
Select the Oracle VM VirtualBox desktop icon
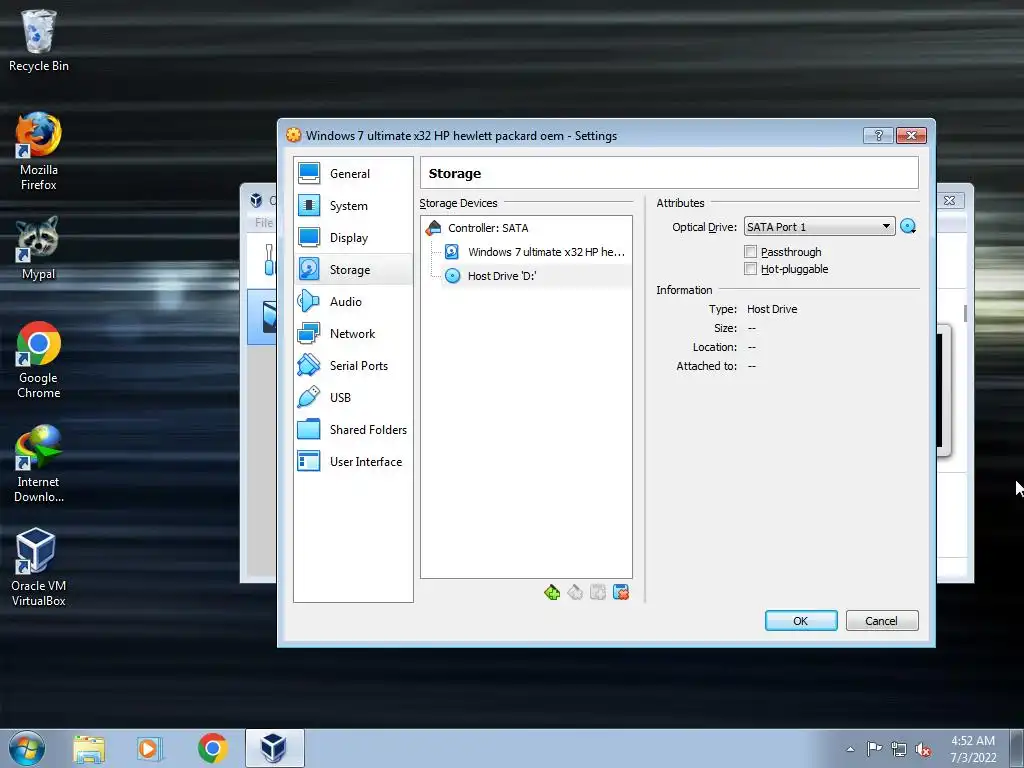coord(38,568)
